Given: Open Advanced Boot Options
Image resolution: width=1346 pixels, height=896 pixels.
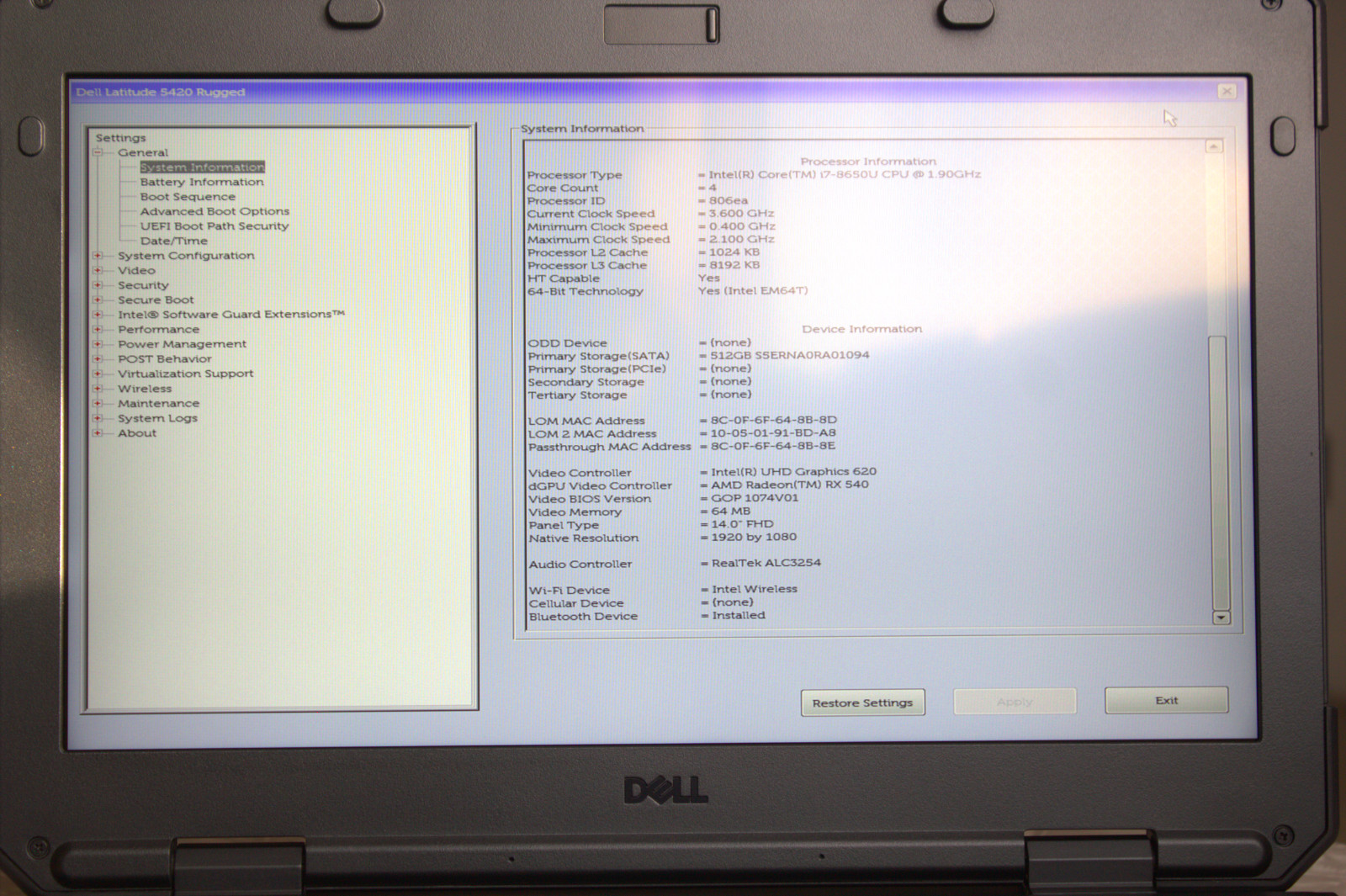Looking at the screenshot, I should (215, 211).
